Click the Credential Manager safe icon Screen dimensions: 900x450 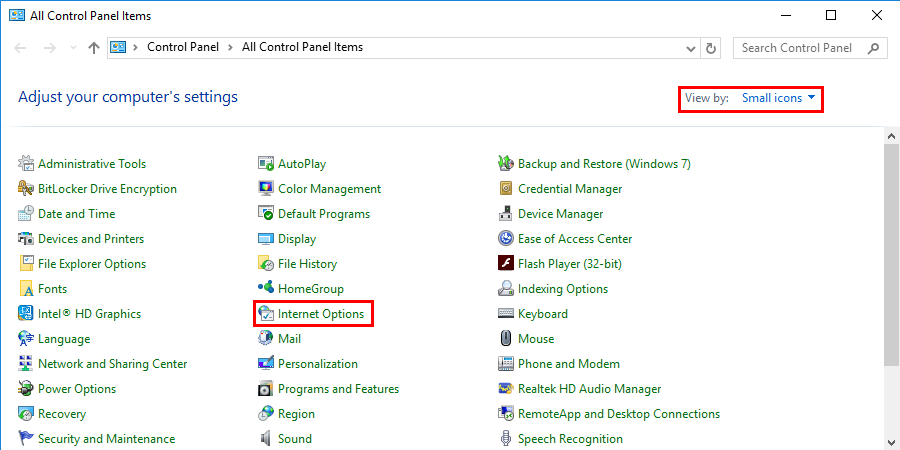[x=506, y=189]
